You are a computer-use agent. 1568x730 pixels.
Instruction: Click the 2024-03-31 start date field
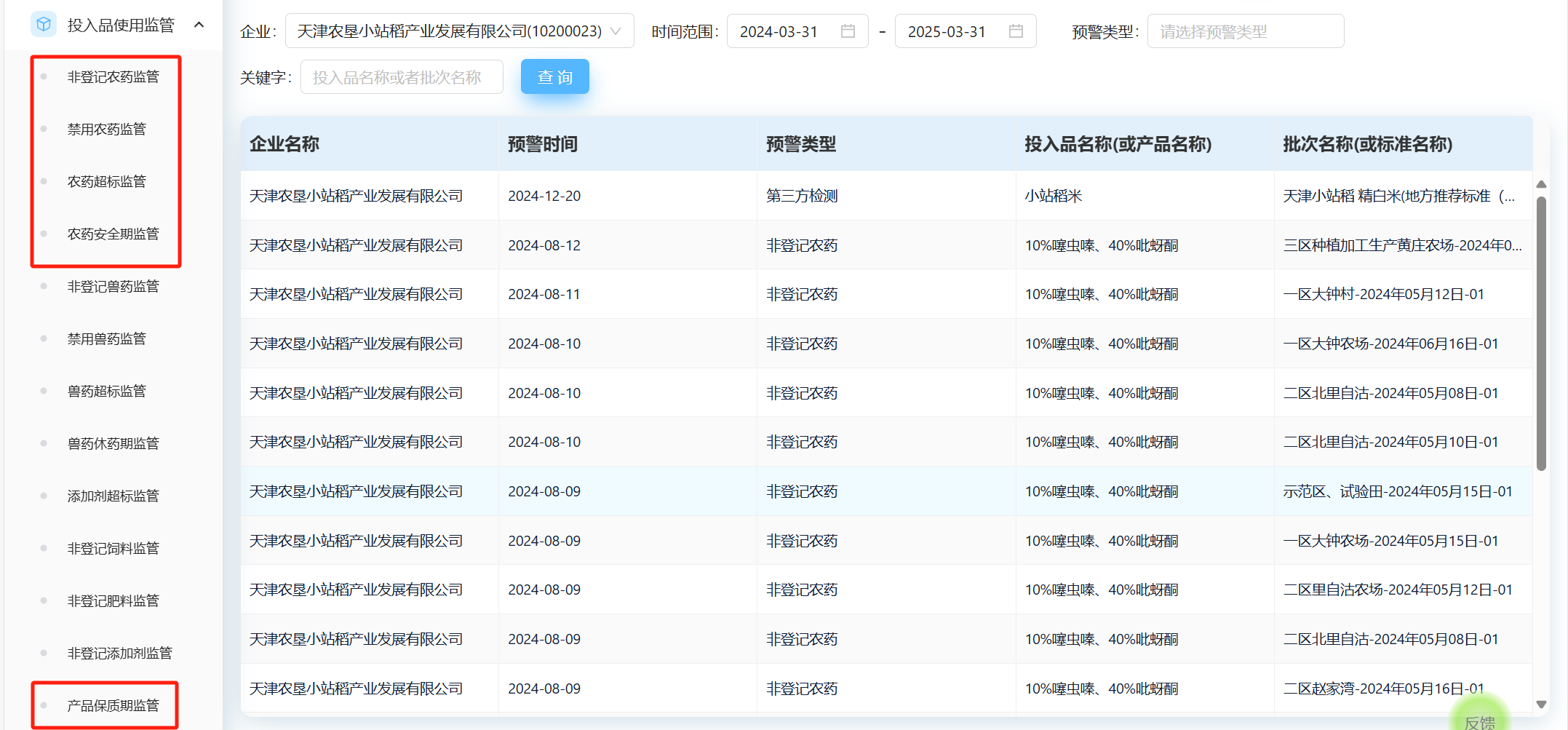[786, 31]
